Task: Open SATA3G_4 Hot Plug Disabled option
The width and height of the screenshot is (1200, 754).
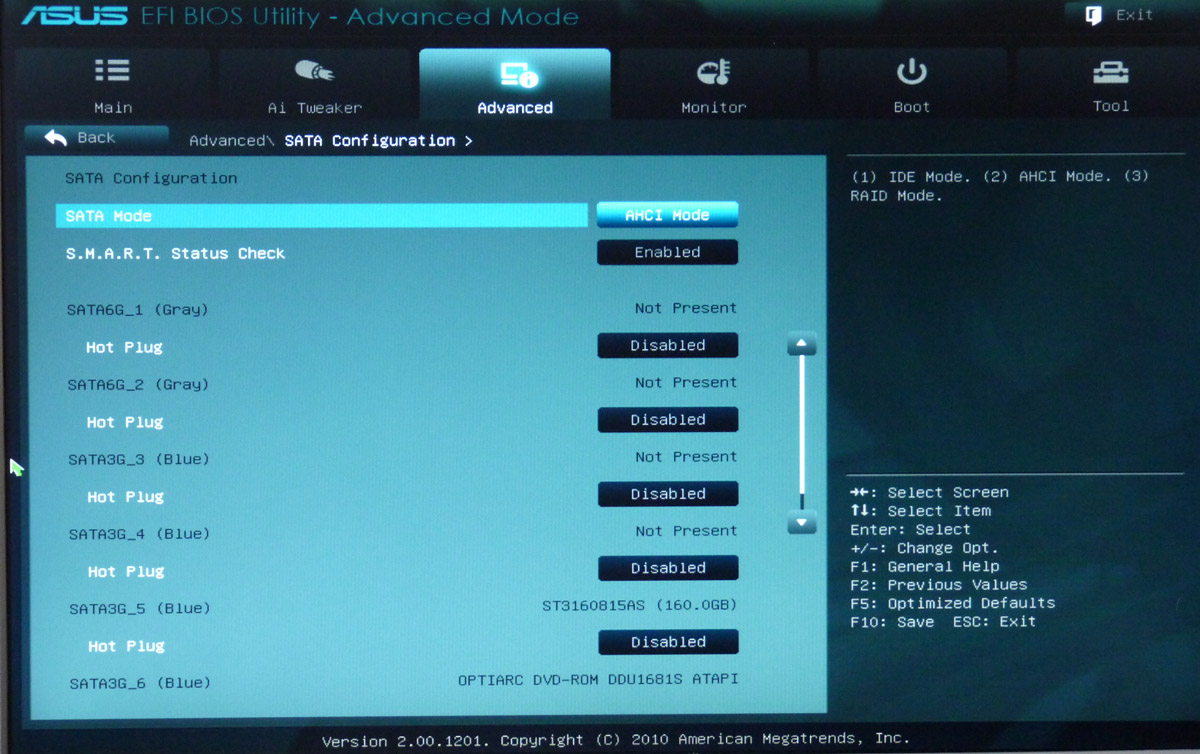Action: pyautogui.click(x=668, y=568)
